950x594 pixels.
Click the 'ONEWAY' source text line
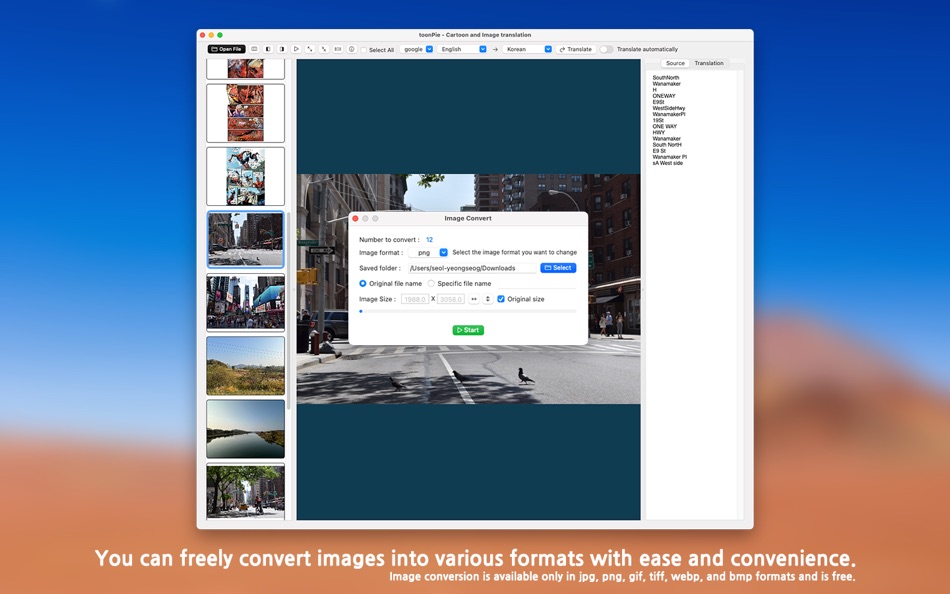coord(663,96)
